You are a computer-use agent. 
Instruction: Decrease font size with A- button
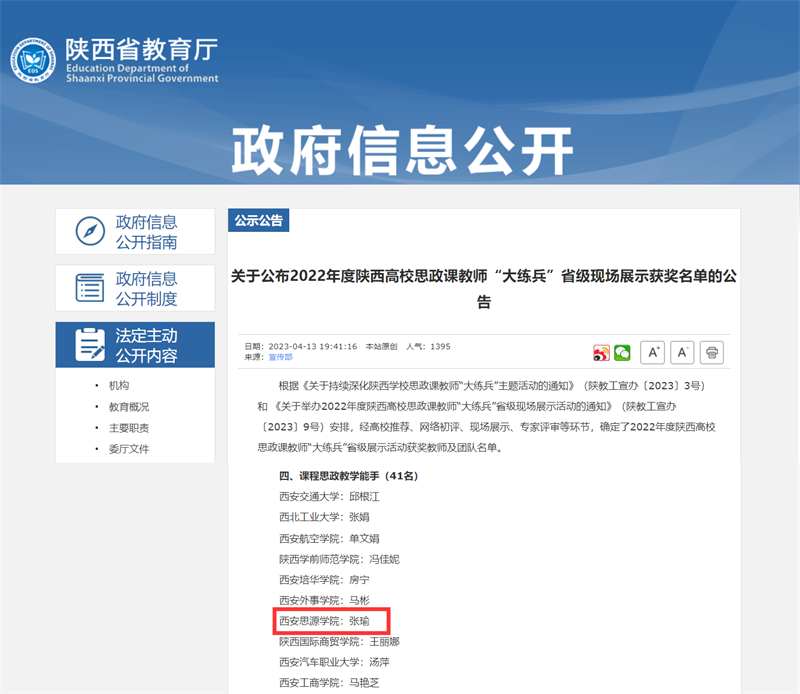click(682, 353)
